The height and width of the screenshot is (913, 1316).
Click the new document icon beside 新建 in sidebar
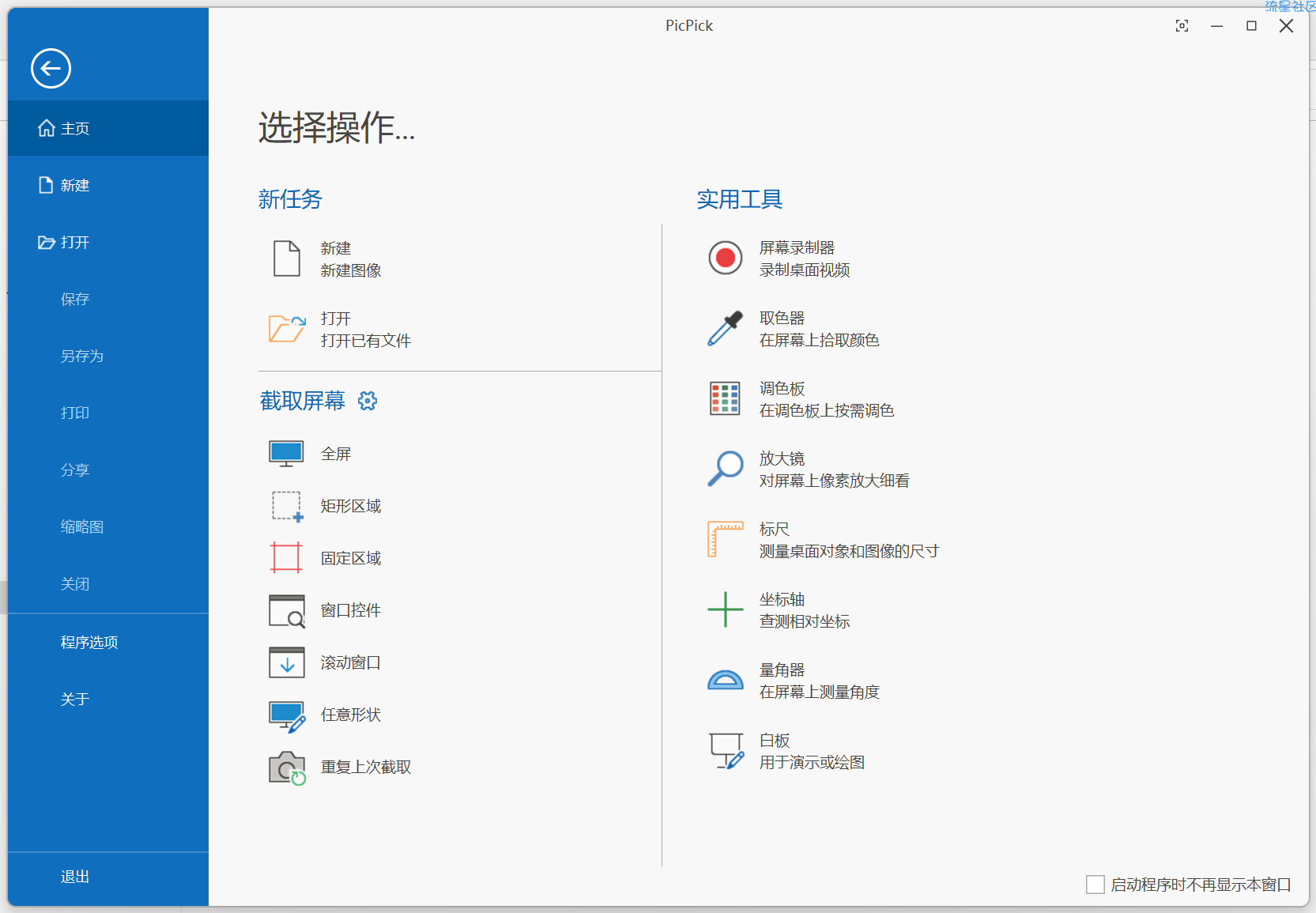pos(46,185)
